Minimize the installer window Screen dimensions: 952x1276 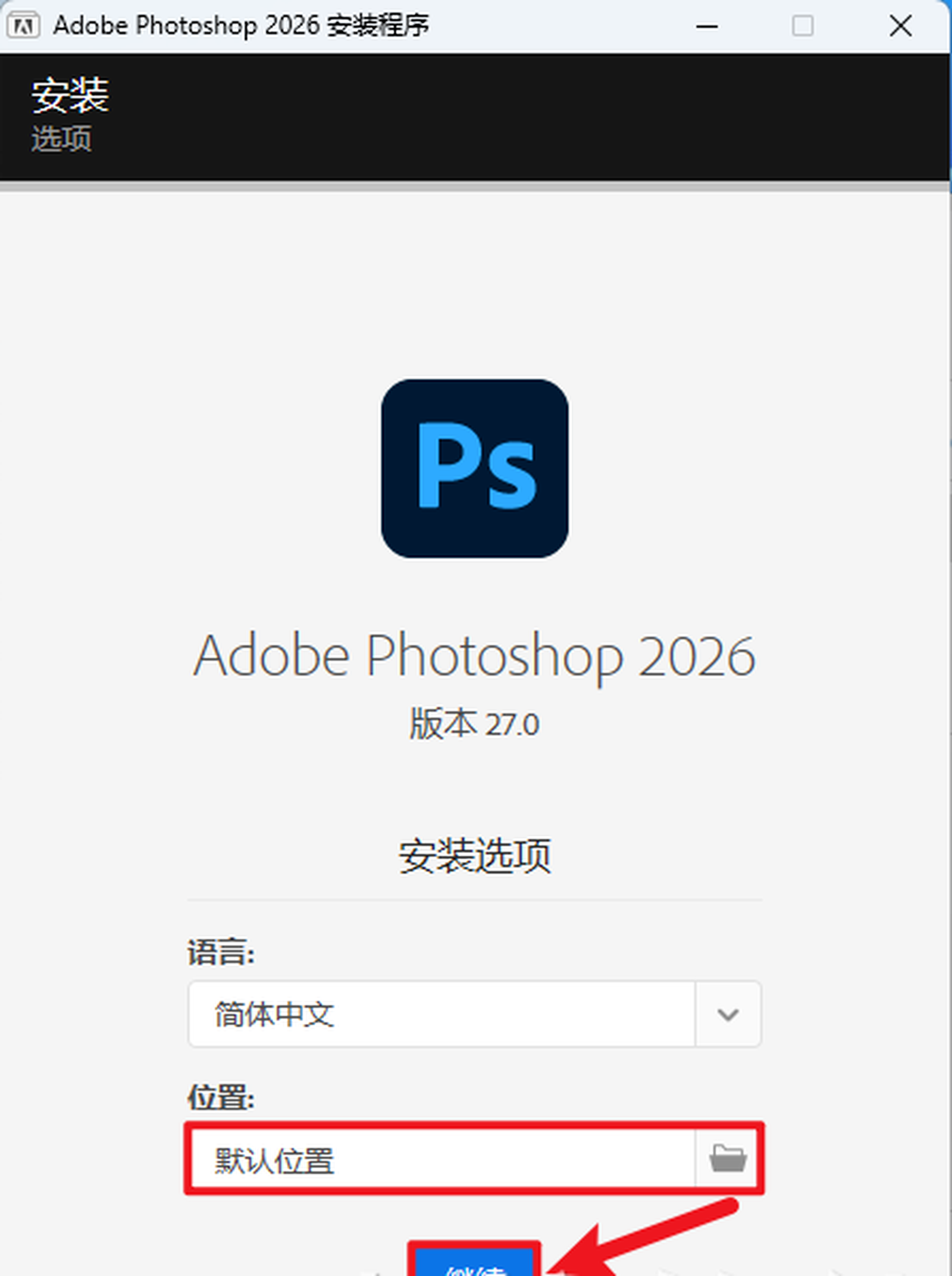(706, 26)
